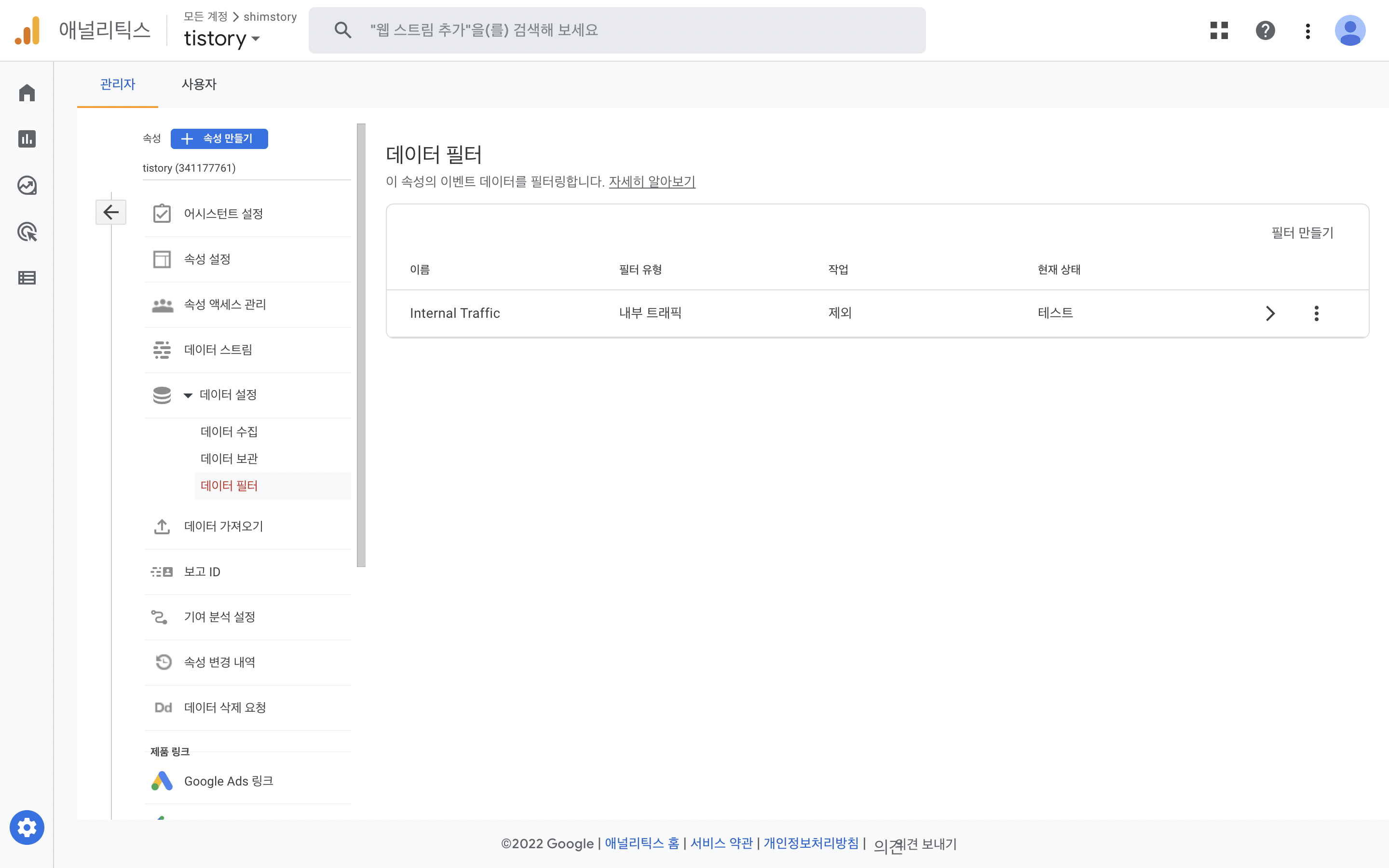
Task: Click the 데이터 가져오기 upload icon
Action: (162, 527)
